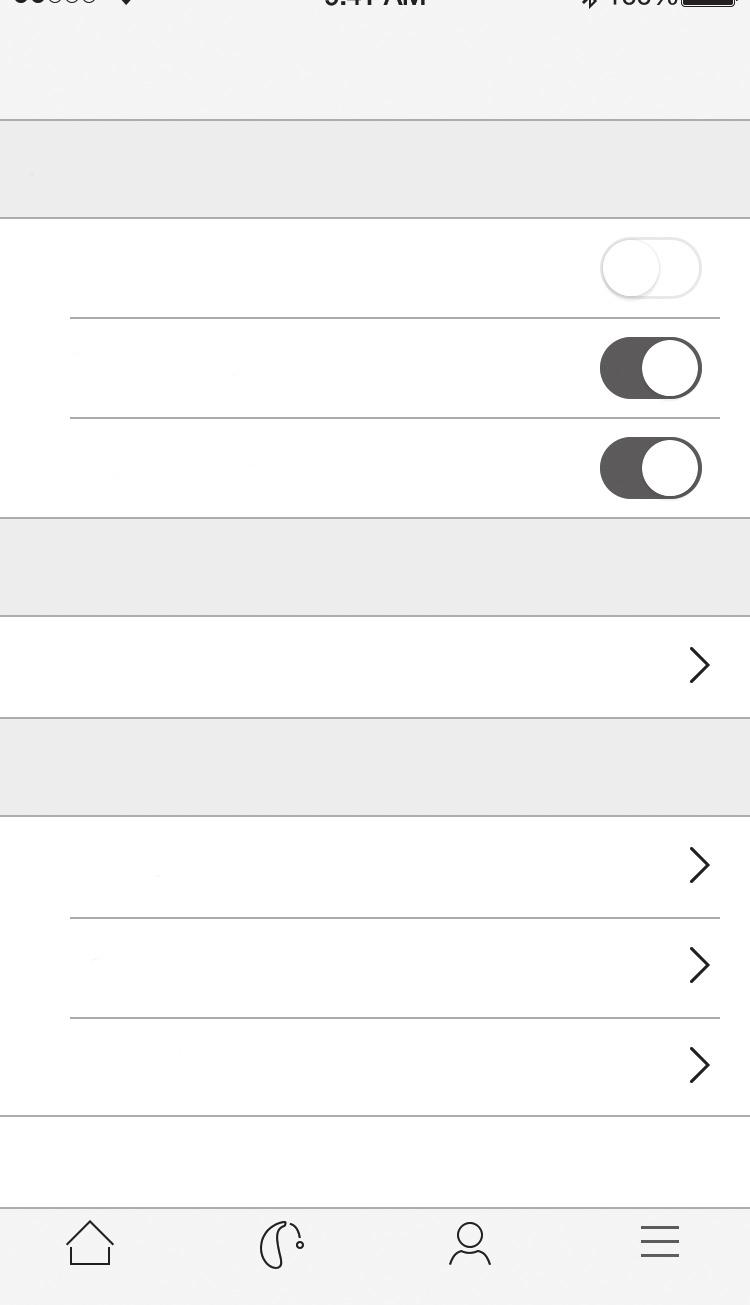Tap the signal strength dots in status bar
This screenshot has width=750, height=1305.
click(x=55, y=3)
